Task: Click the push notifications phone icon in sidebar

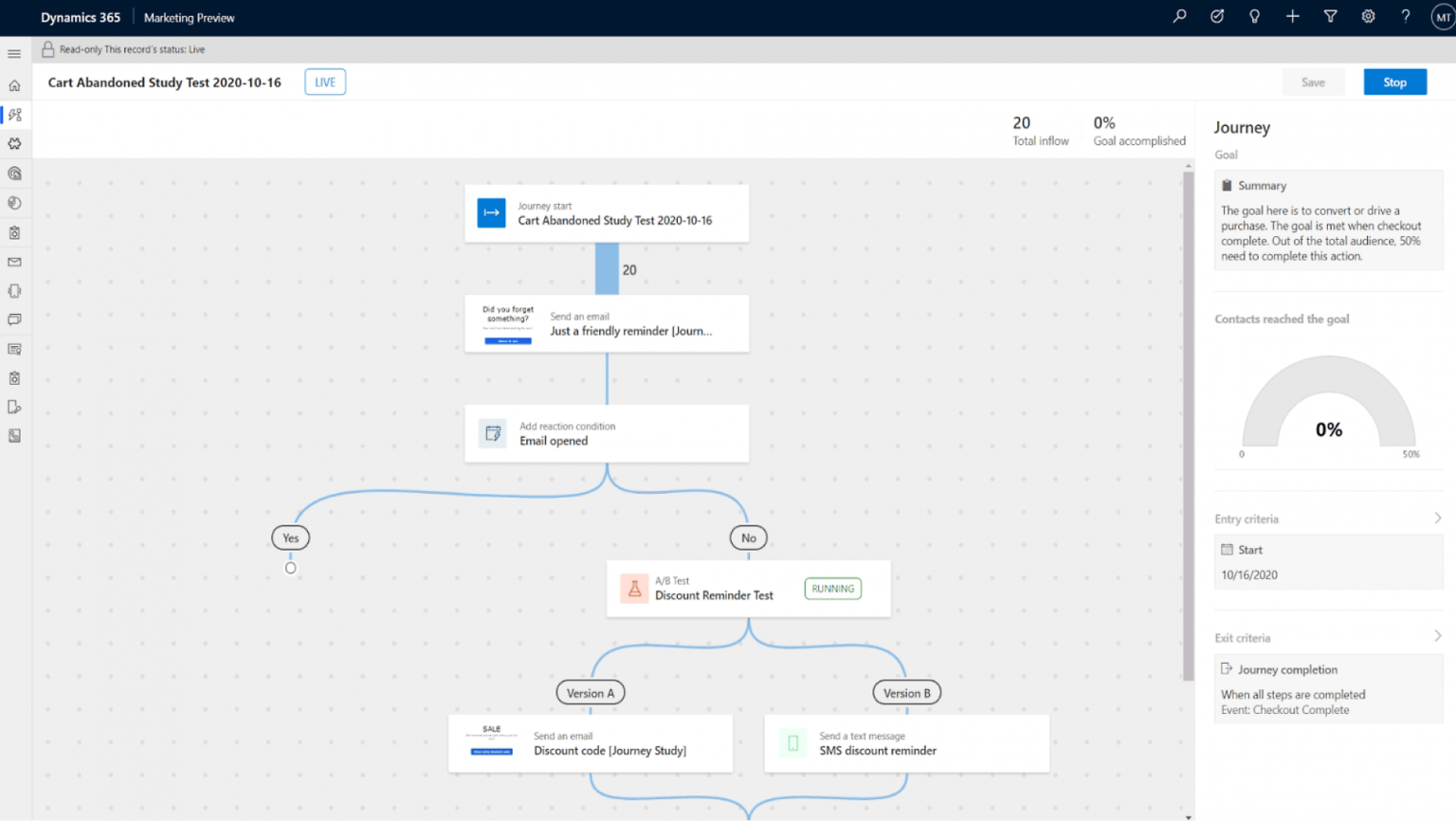Action: tap(14, 291)
